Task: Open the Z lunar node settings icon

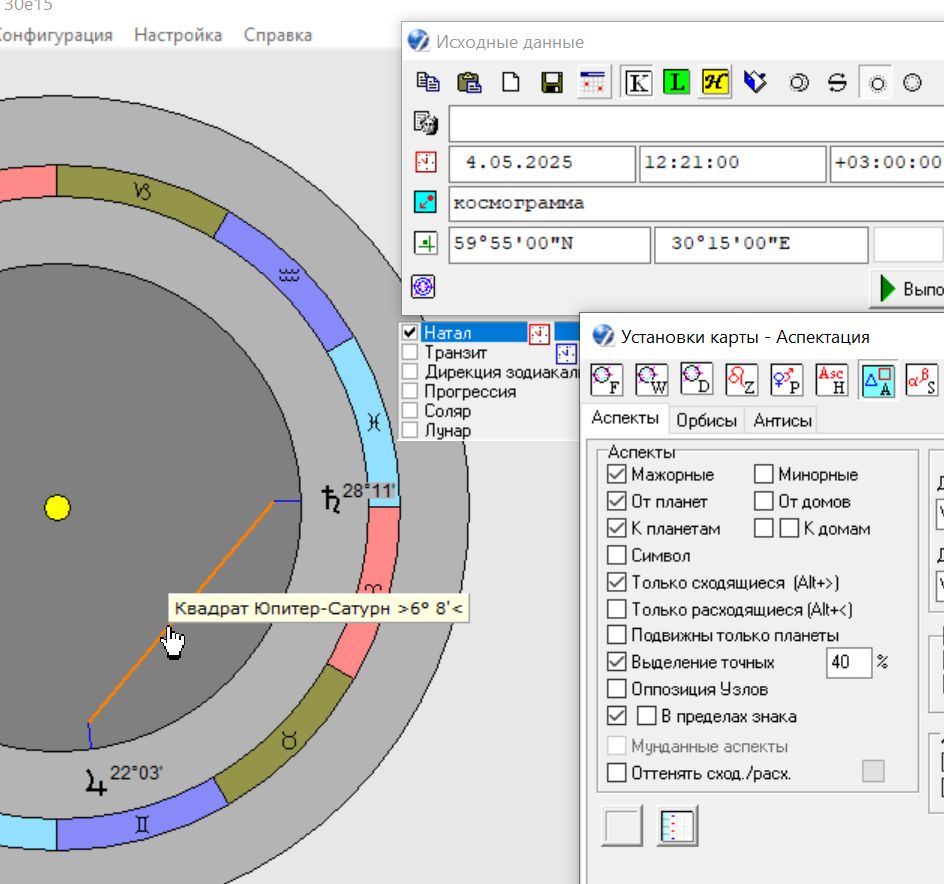Action: [741, 379]
